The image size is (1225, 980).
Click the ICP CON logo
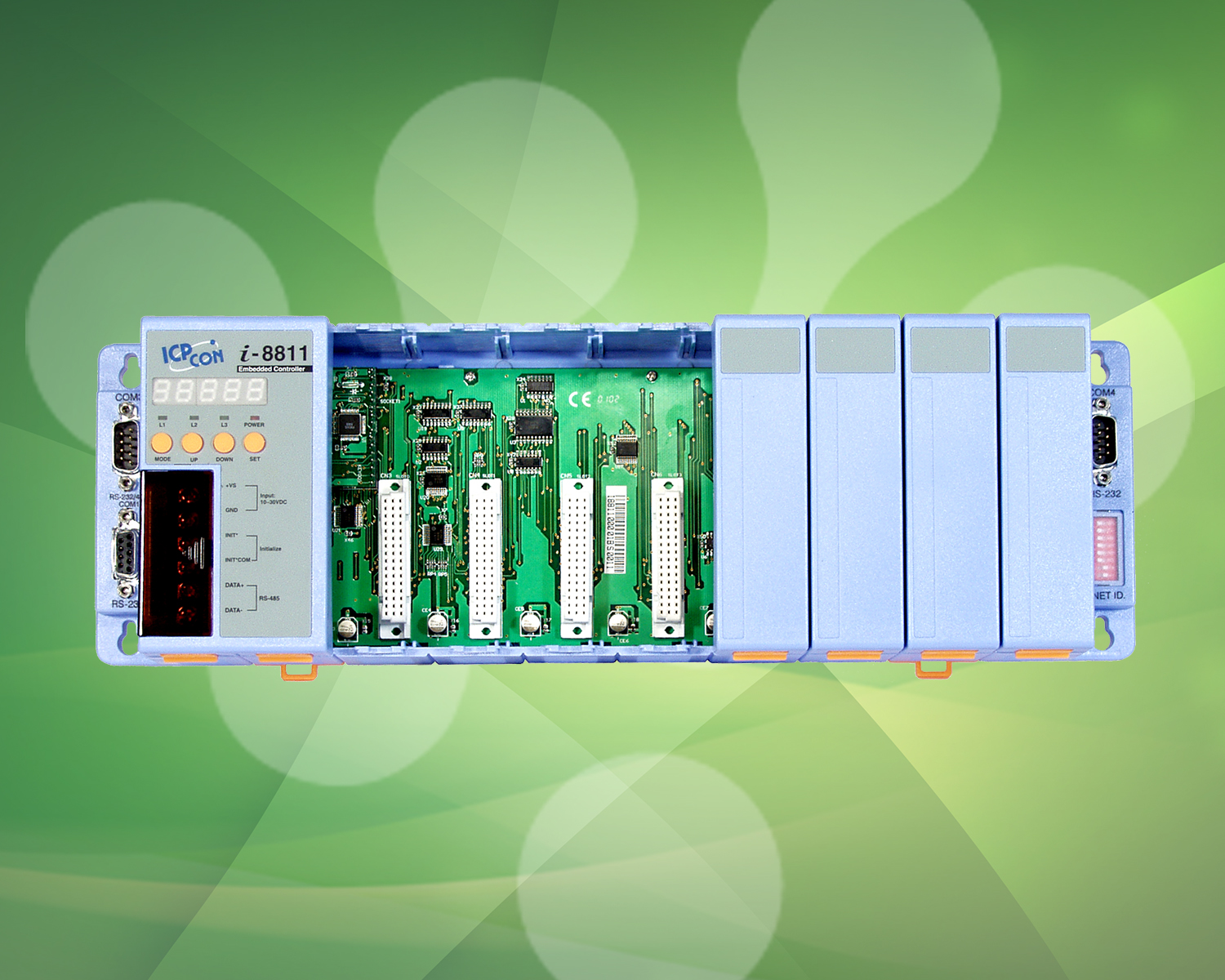point(192,354)
